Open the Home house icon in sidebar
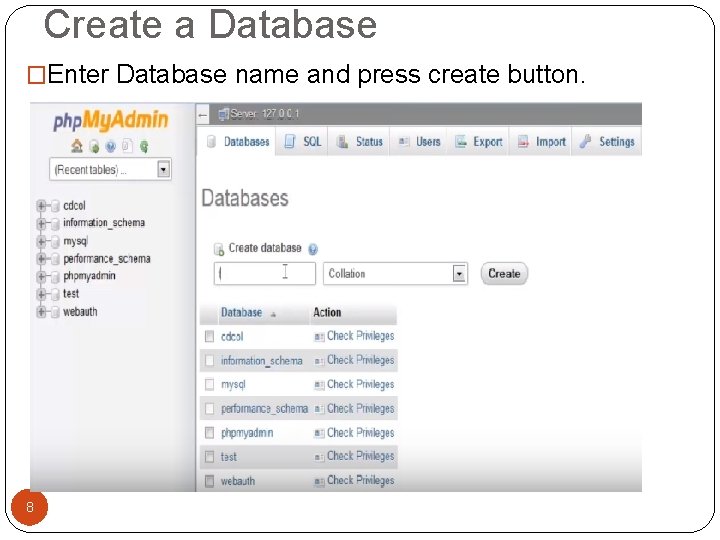 (77, 146)
